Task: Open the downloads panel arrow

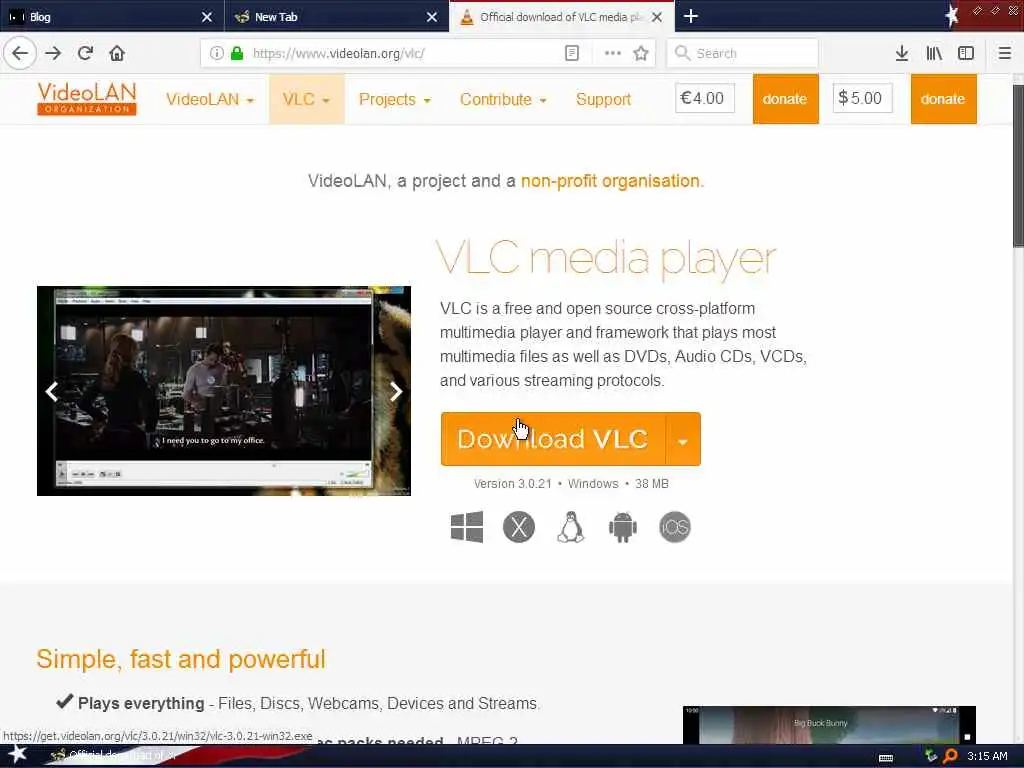Action: [902, 53]
